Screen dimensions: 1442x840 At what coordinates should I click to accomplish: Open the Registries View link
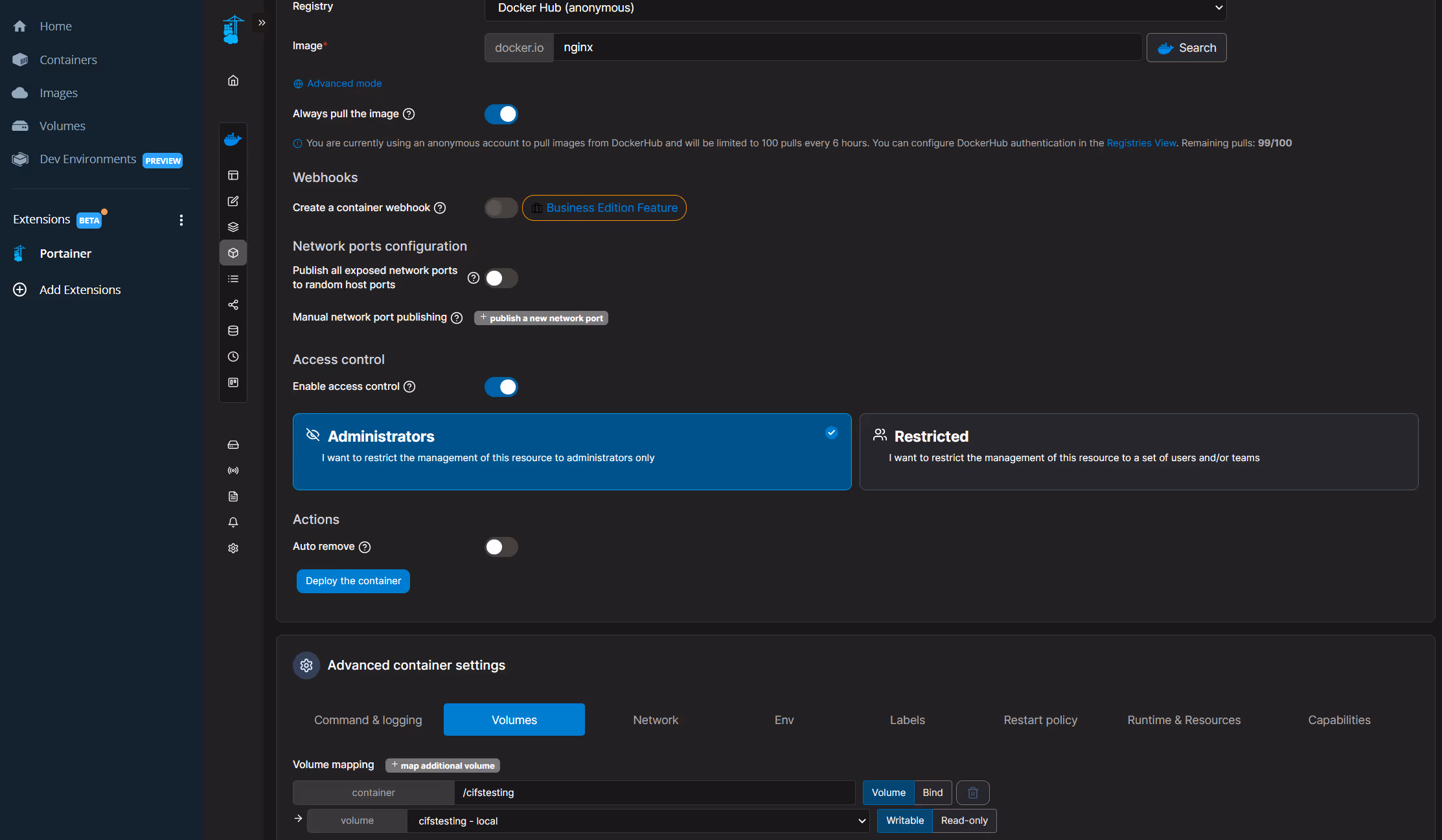coord(1141,143)
